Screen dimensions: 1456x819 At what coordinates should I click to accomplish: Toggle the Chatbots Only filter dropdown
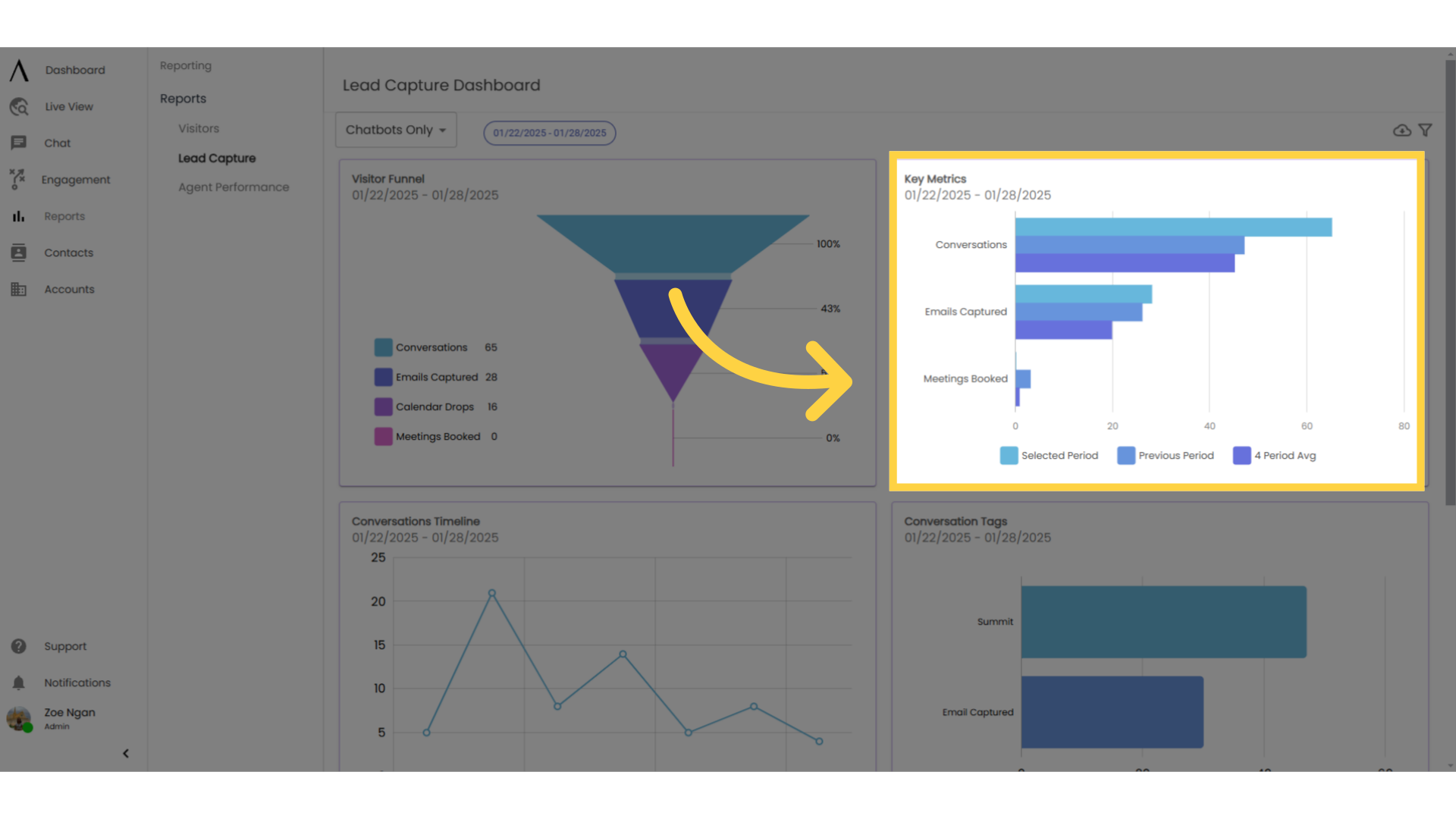pyautogui.click(x=396, y=129)
